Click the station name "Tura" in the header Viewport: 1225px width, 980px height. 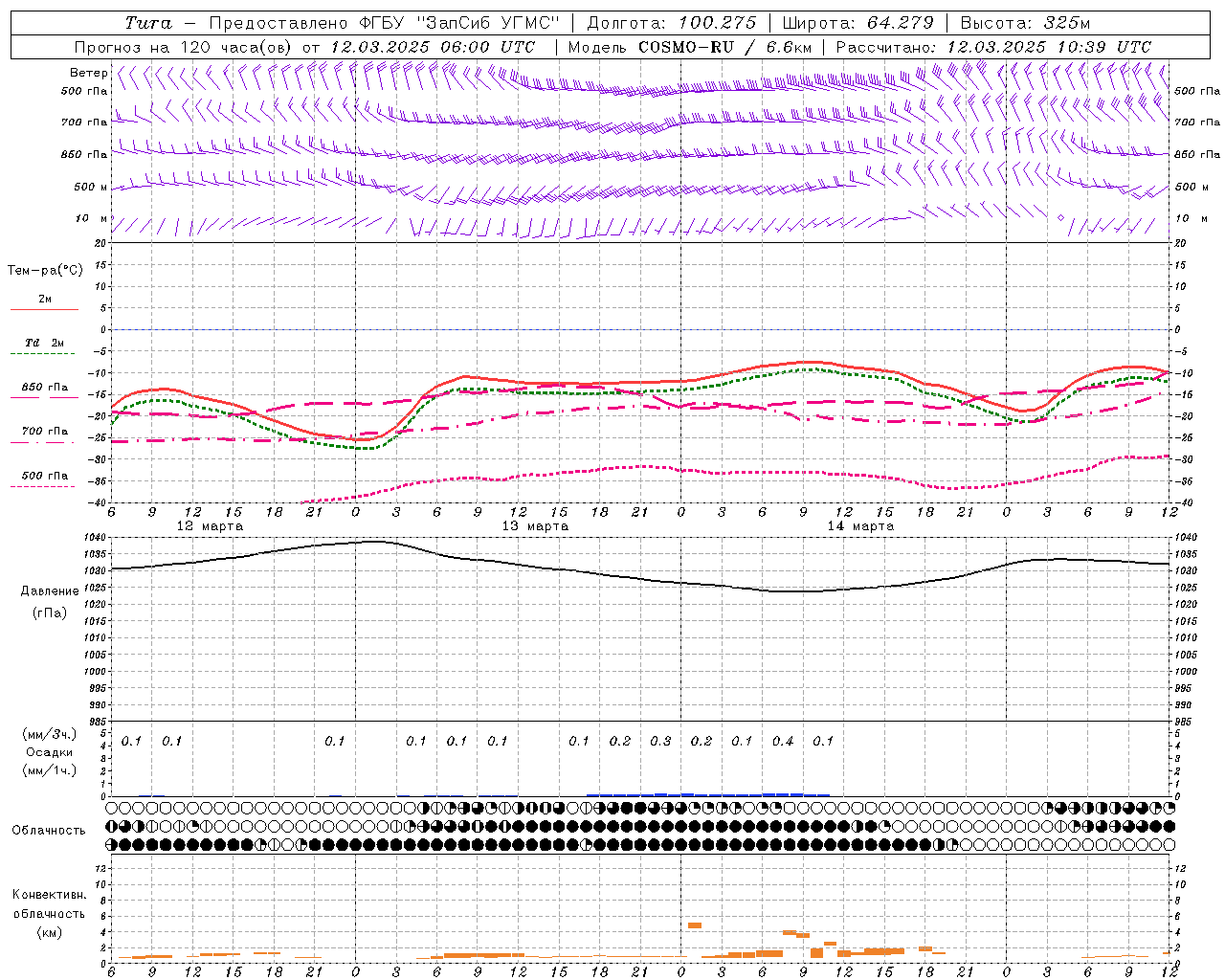(x=149, y=23)
